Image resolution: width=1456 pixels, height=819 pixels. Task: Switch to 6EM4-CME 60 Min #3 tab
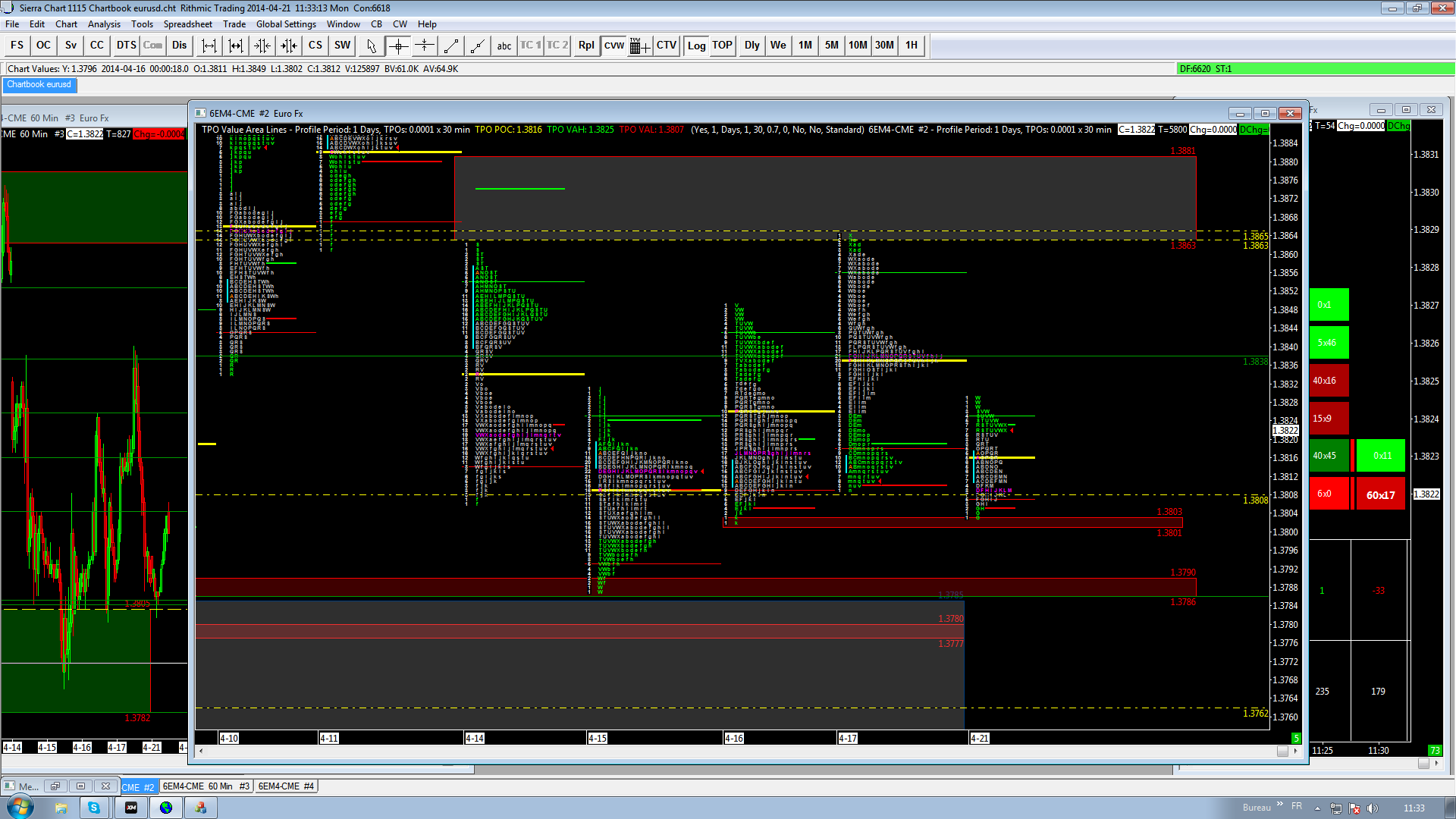click(x=206, y=786)
